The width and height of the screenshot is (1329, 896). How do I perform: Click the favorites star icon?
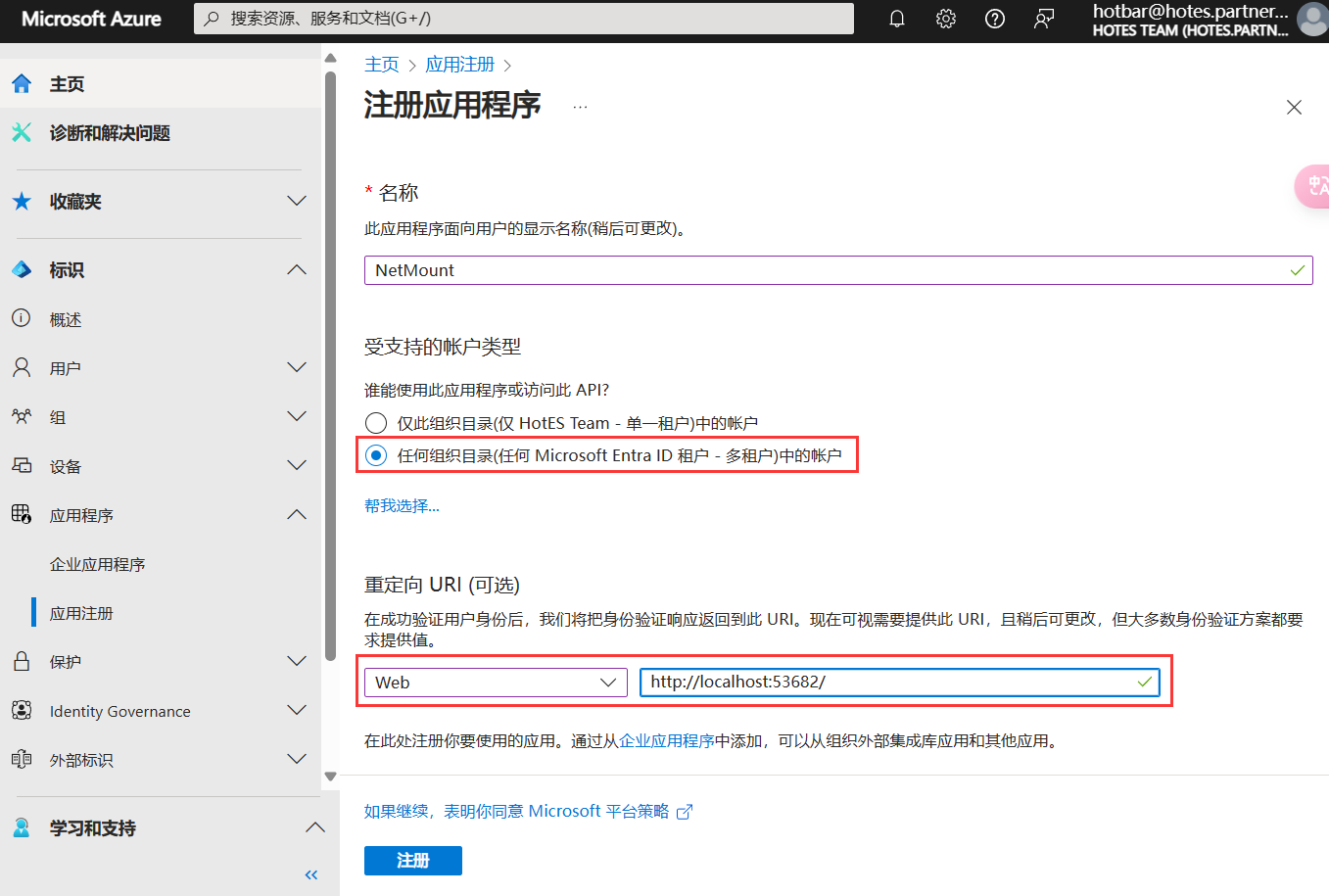pyautogui.click(x=22, y=201)
